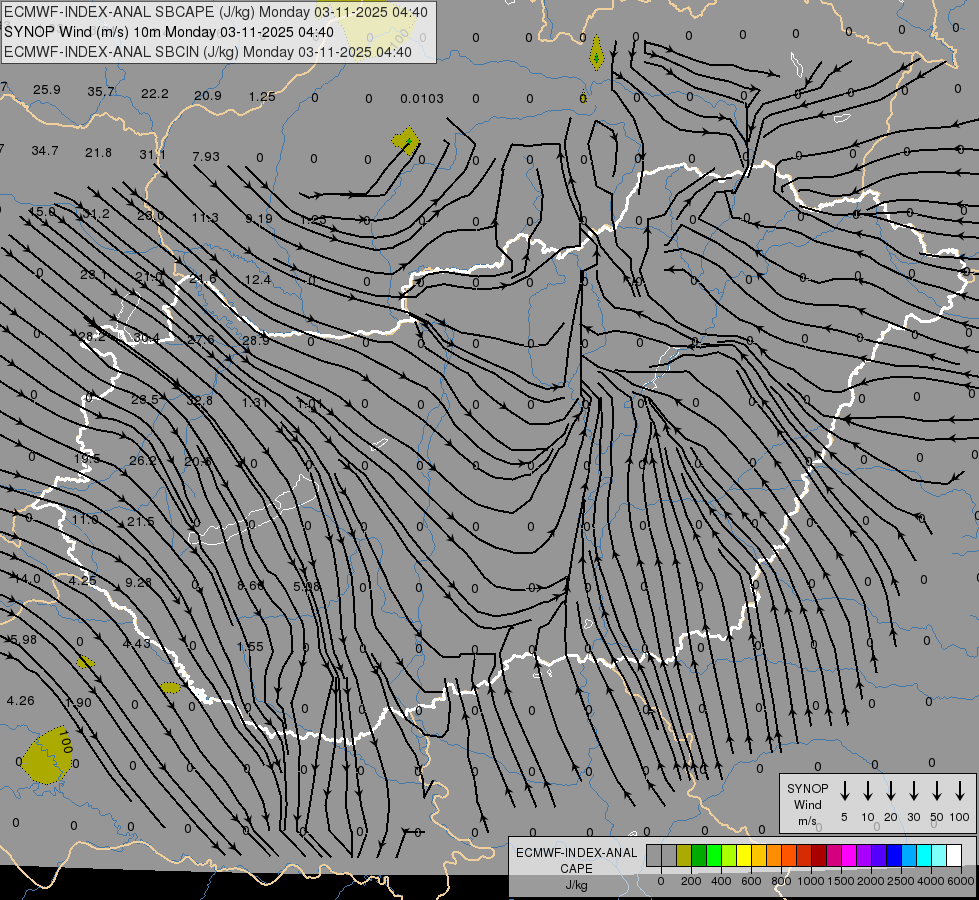Click the map value 12.4
The image size is (979, 900).
[x=257, y=280]
